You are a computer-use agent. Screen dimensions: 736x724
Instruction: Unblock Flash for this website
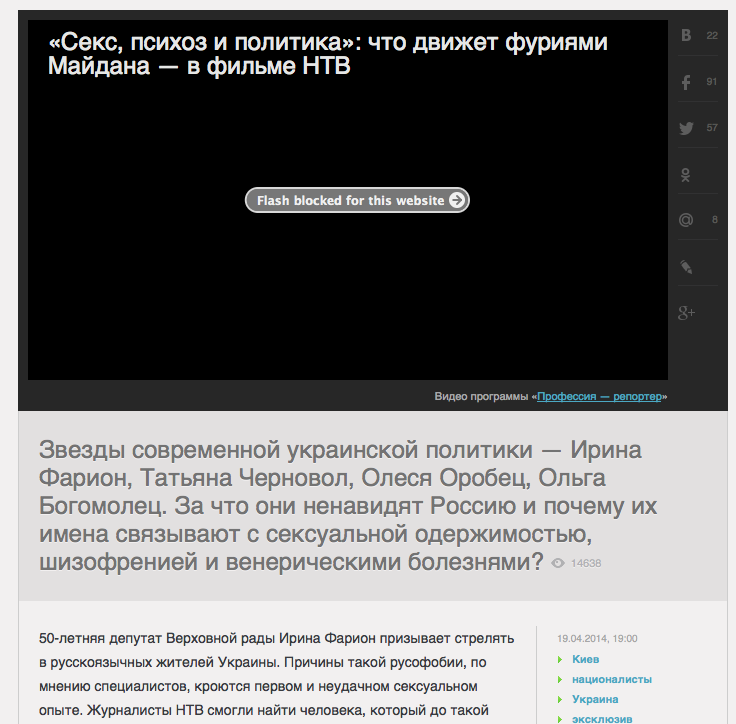357,200
